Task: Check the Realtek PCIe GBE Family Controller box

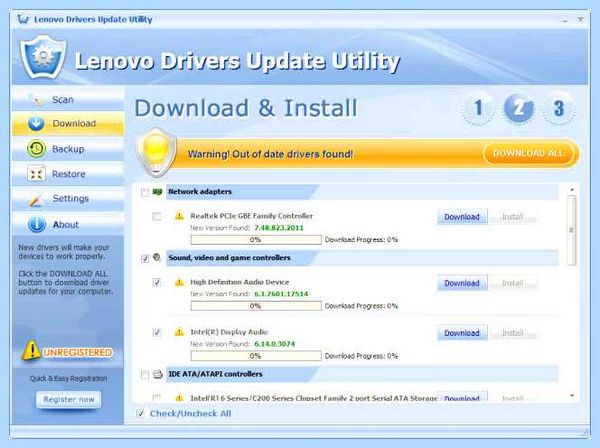Action: 157,217
